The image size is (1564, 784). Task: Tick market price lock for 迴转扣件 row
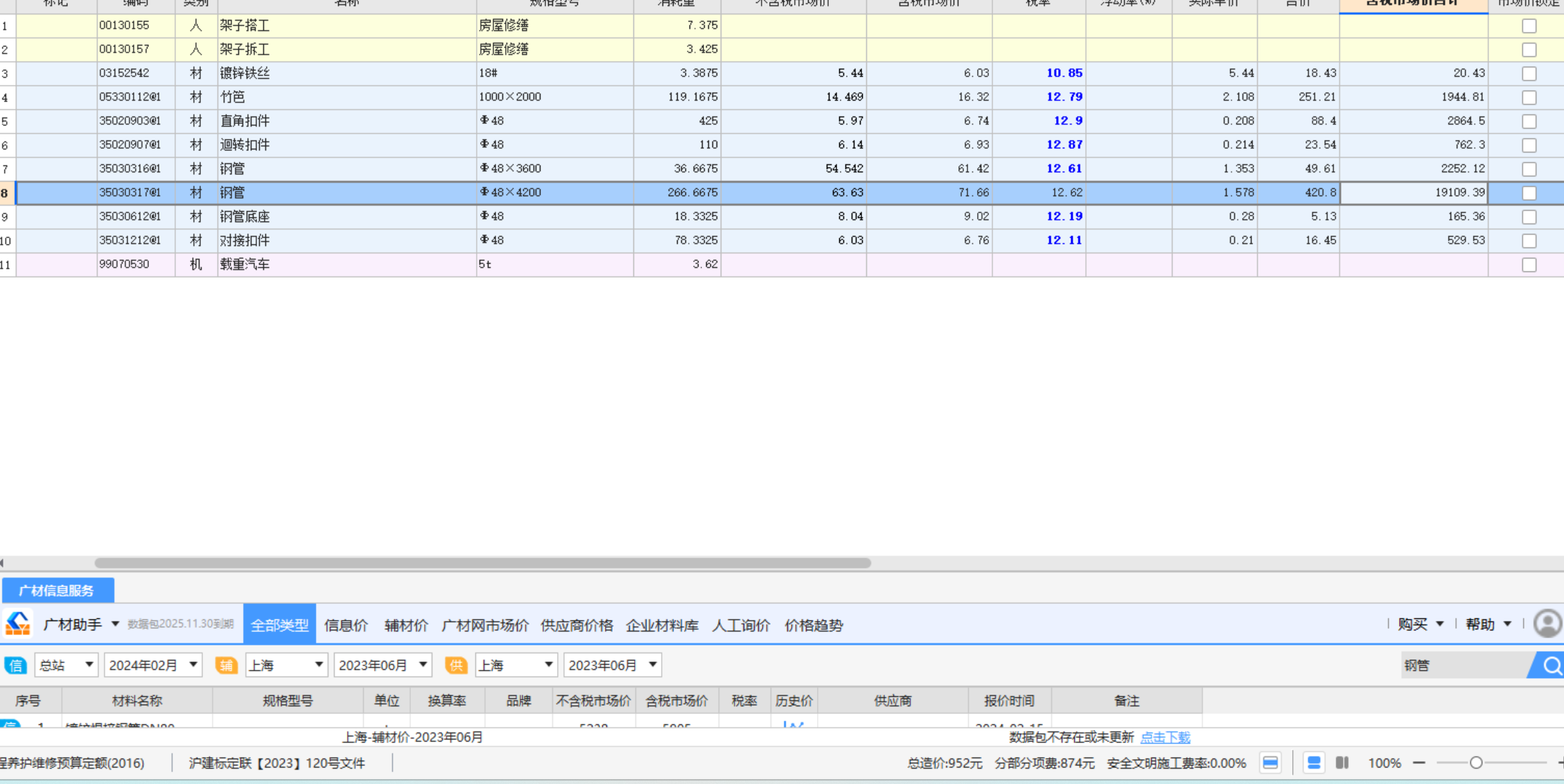[1529, 145]
